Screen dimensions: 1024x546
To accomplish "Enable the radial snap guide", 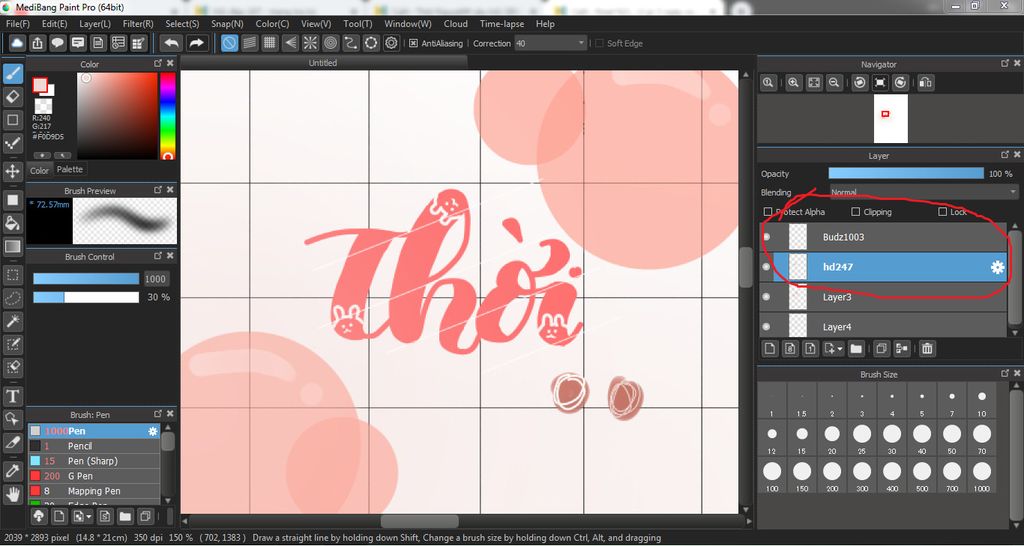I will pyautogui.click(x=310, y=43).
